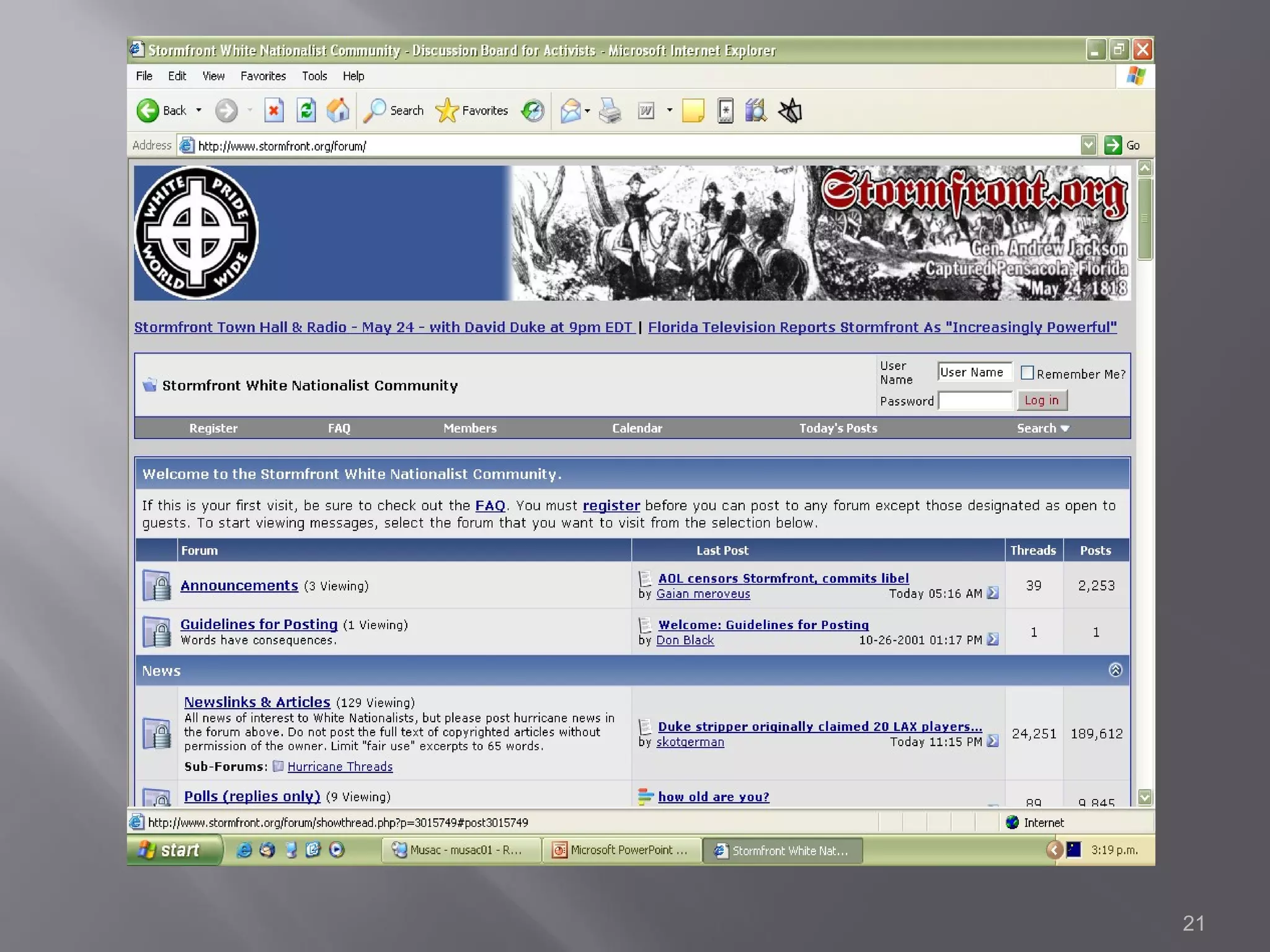Tick the Remember Me checkbox
The image size is (1270, 952).
1027,373
